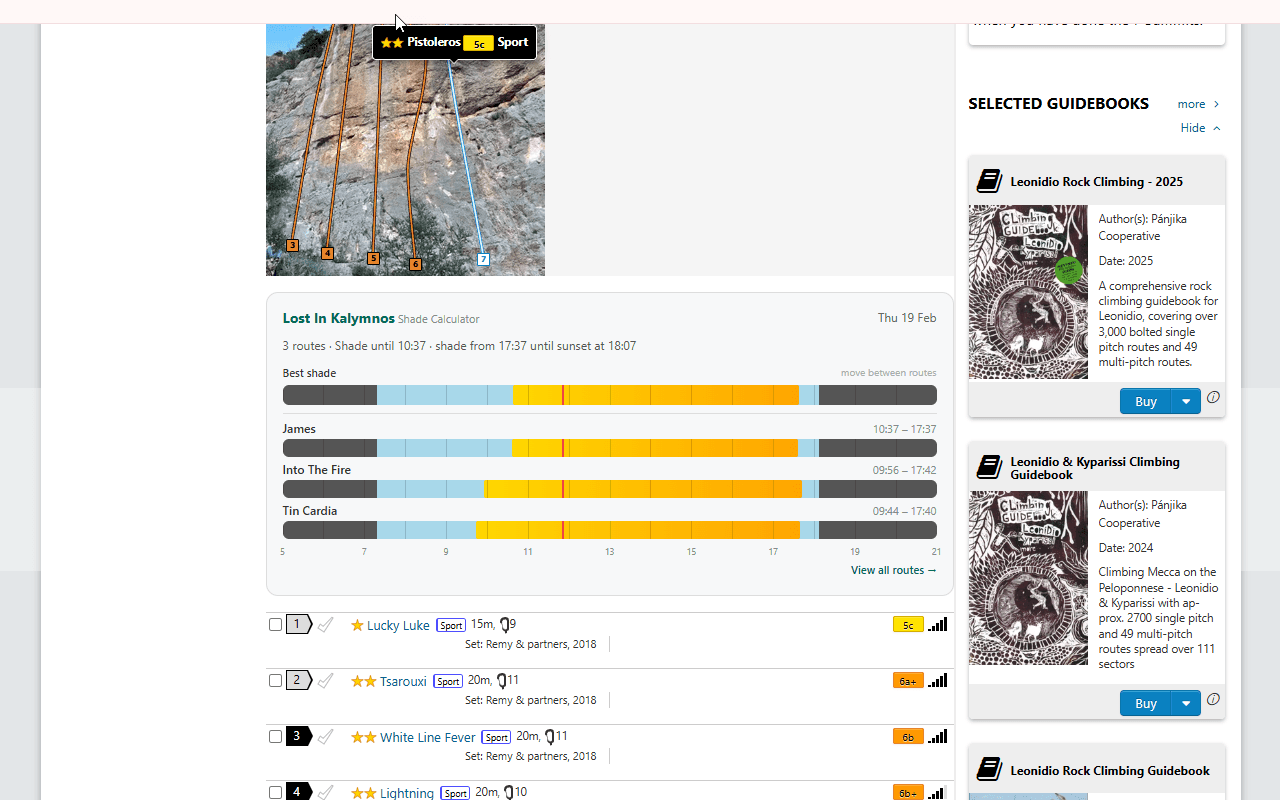Enable the checkbox for route 4, Lightning
1280x800 pixels.
click(275, 792)
